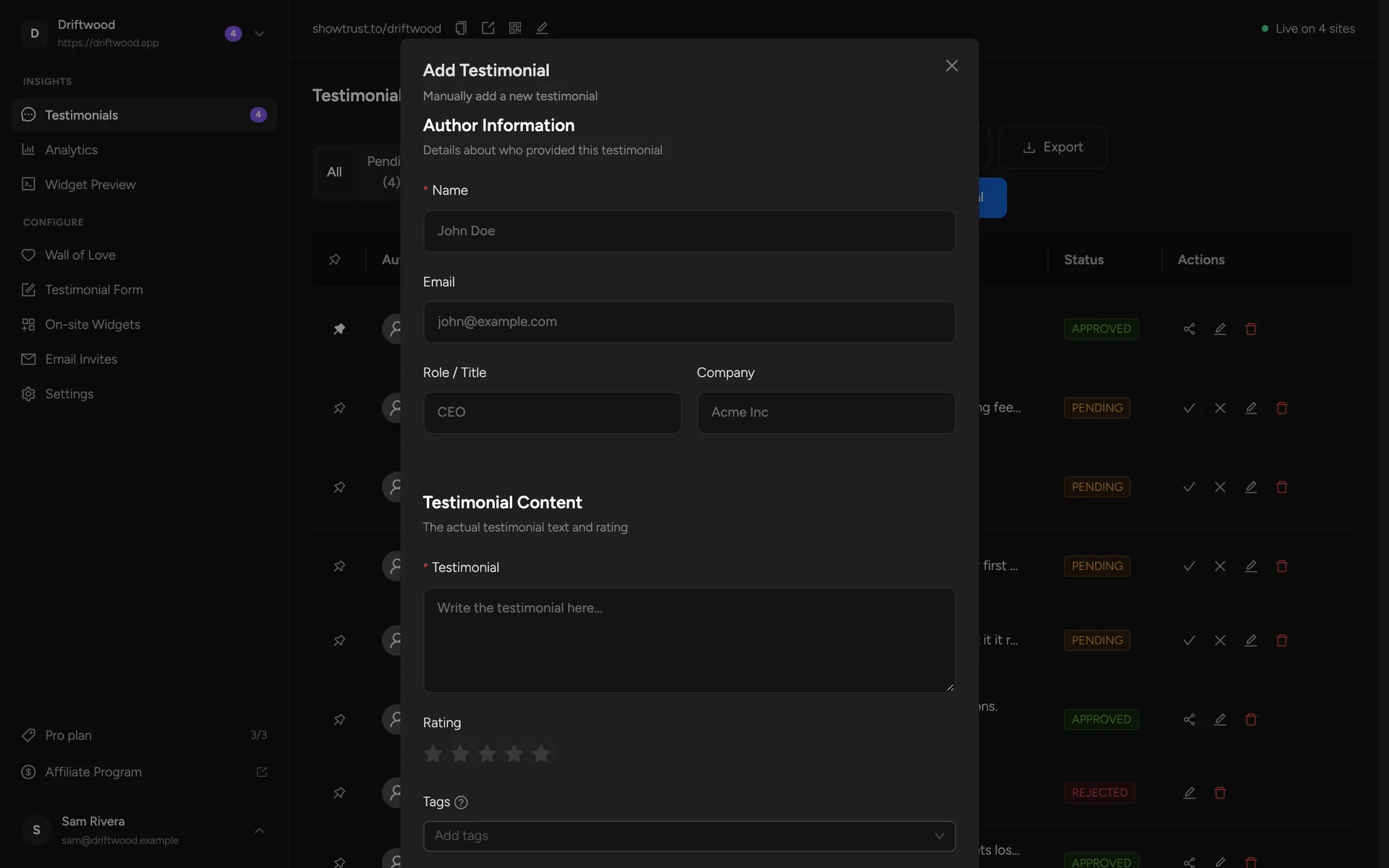Copy the showtrust.to/driftwood link
The image size is (1389, 868).
point(461,28)
